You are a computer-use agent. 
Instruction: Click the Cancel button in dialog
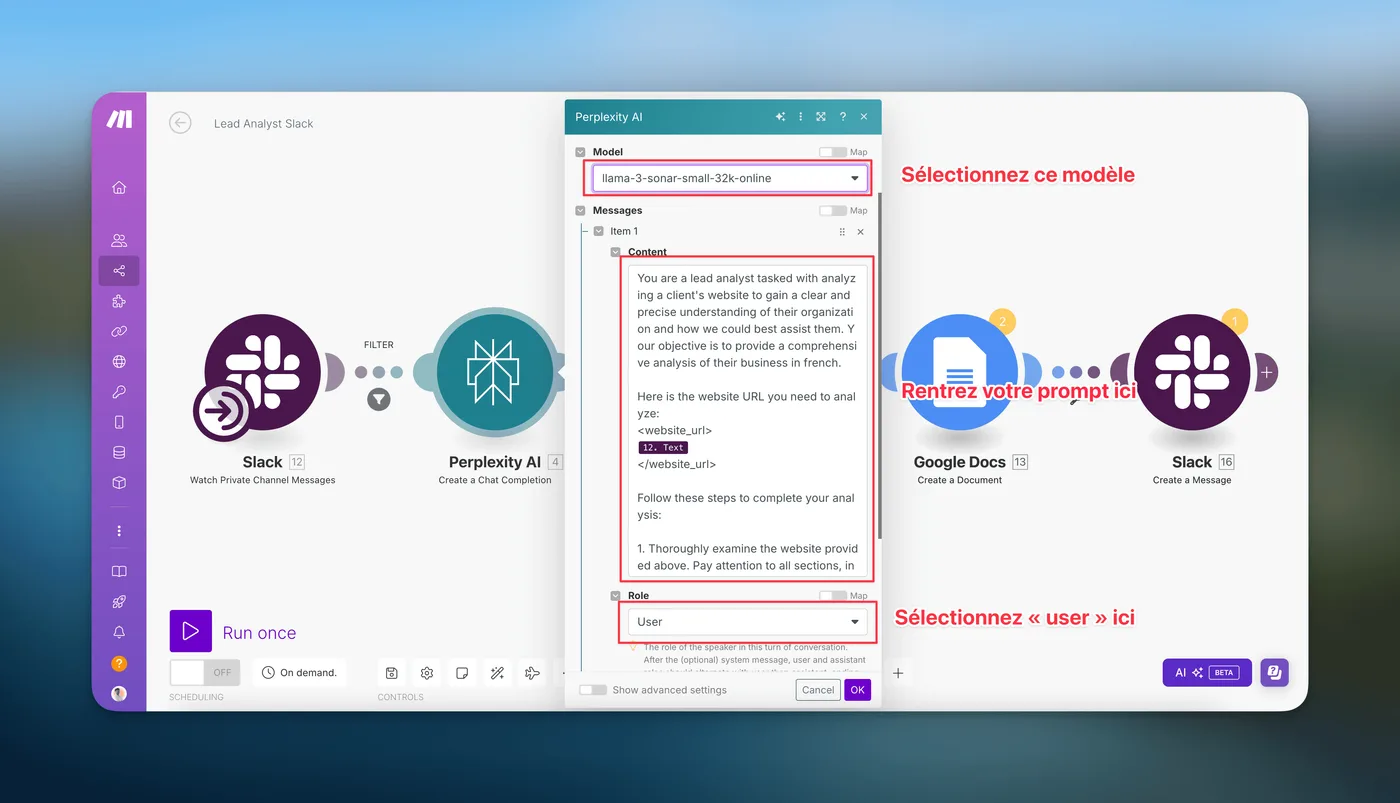(818, 690)
